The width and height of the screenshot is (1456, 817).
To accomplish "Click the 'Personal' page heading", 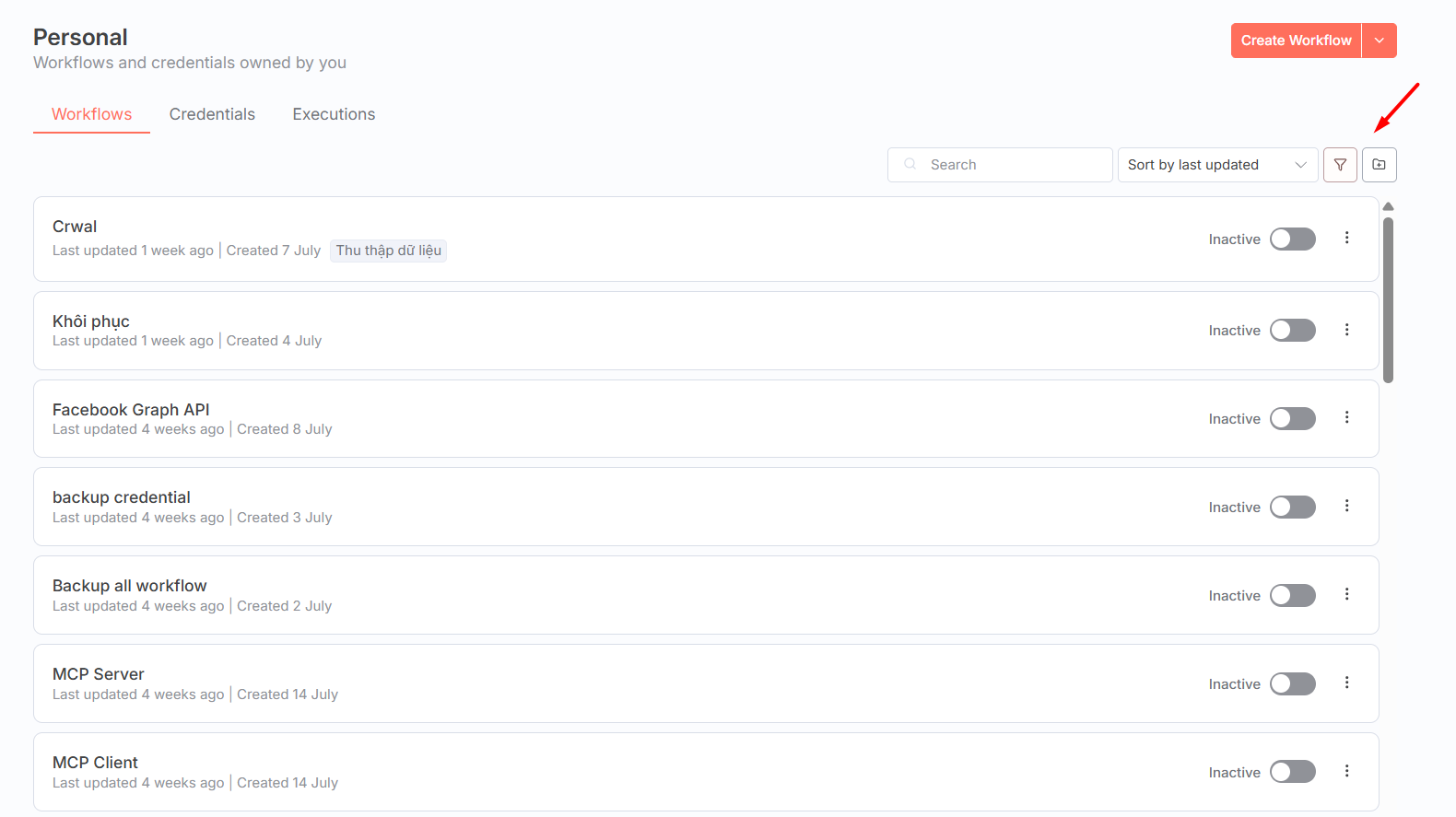I will coord(80,37).
